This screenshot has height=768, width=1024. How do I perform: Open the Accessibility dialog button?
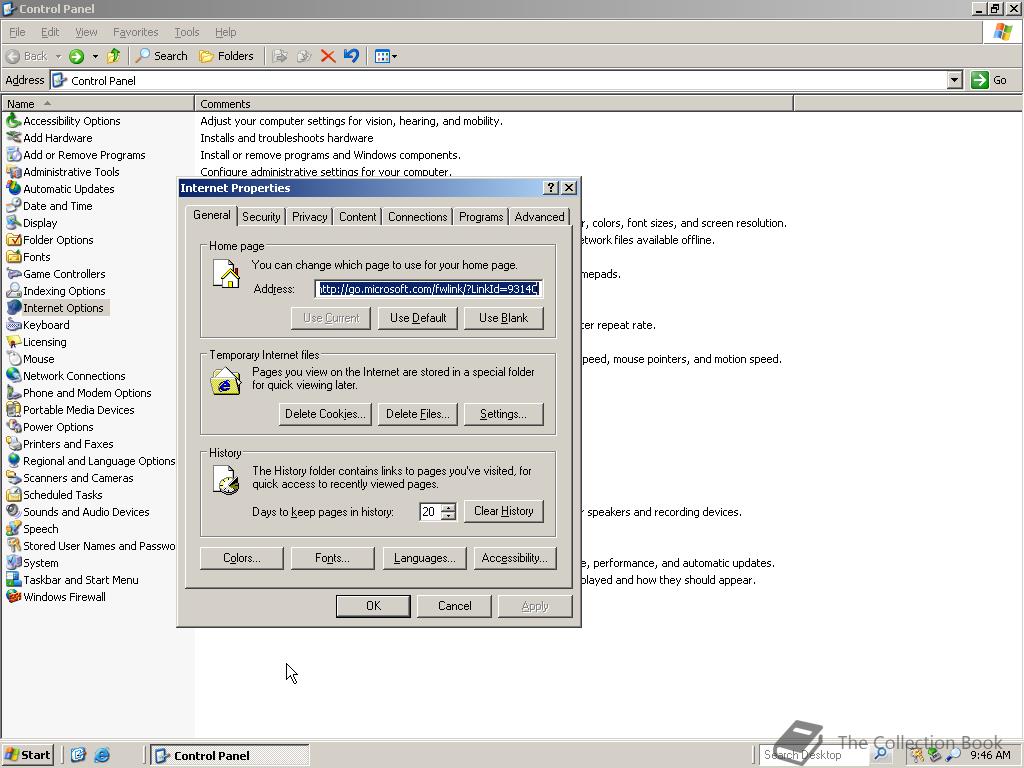[515, 558]
